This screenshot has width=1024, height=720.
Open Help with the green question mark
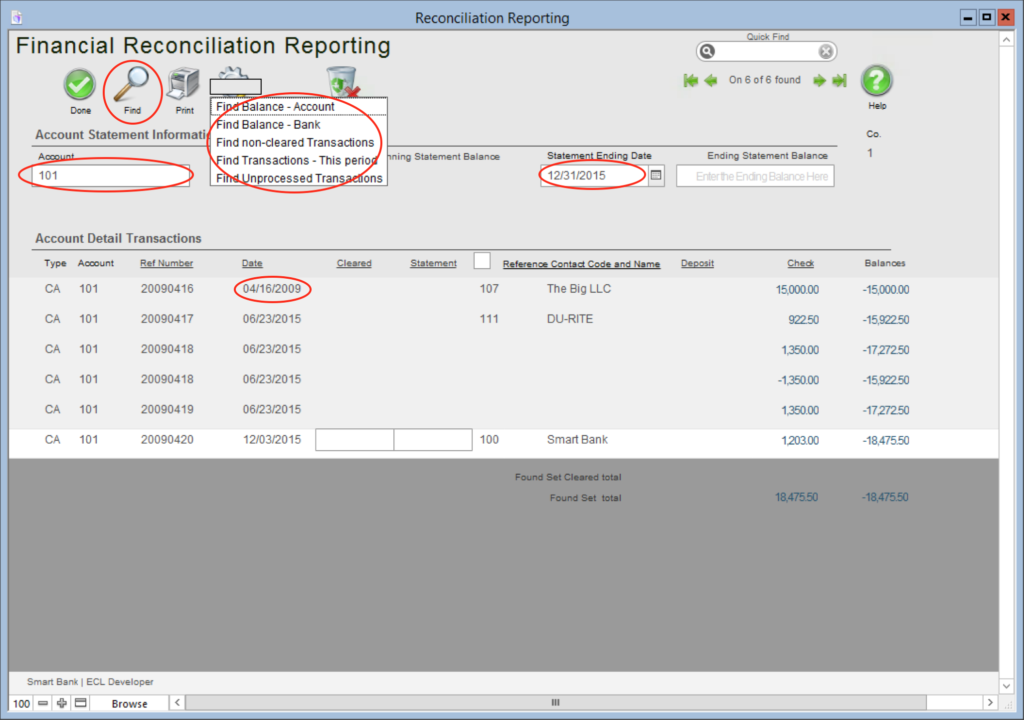coord(876,81)
